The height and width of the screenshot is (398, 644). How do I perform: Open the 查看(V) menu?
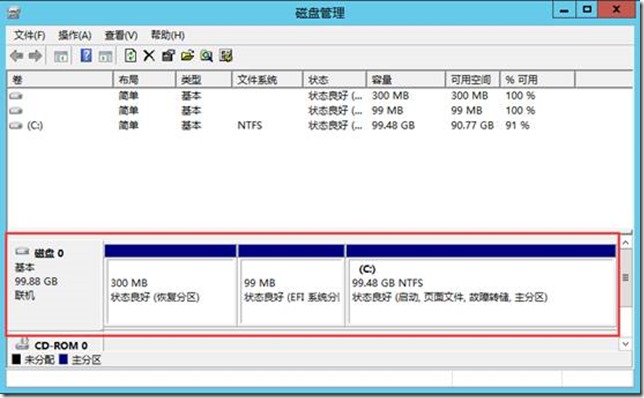pyautogui.click(x=121, y=35)
